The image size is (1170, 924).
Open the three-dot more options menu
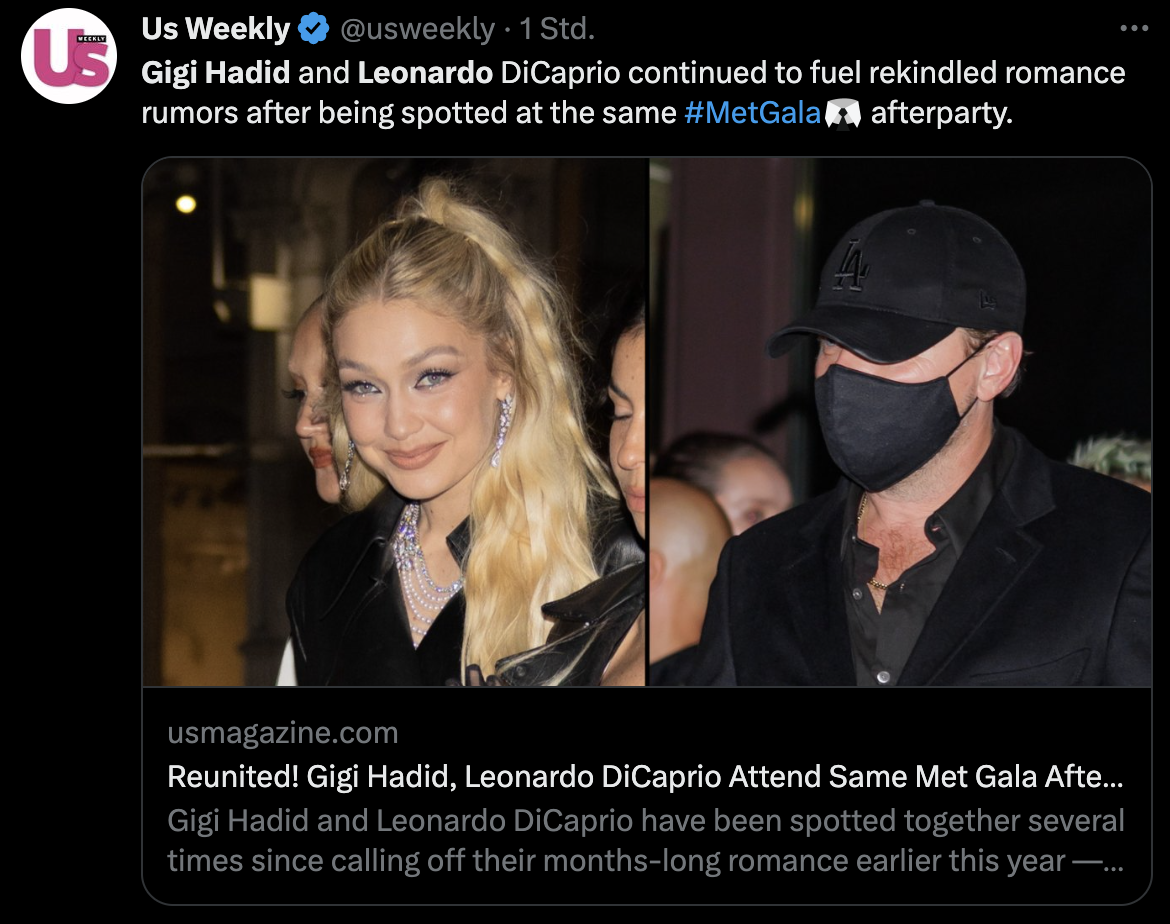(x=1133, y=28)
